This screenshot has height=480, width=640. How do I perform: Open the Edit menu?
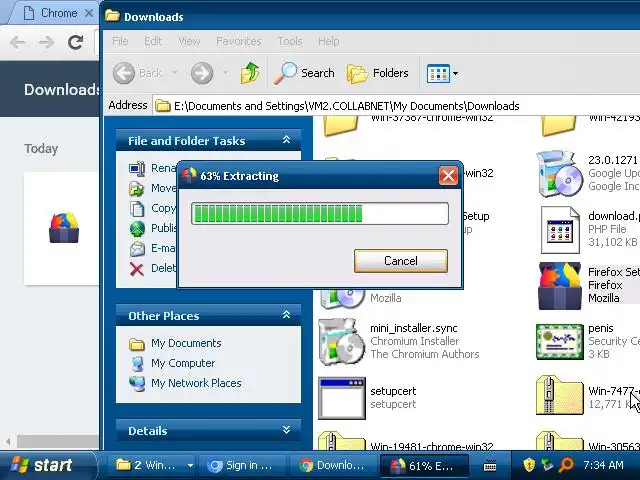(153, 41)
